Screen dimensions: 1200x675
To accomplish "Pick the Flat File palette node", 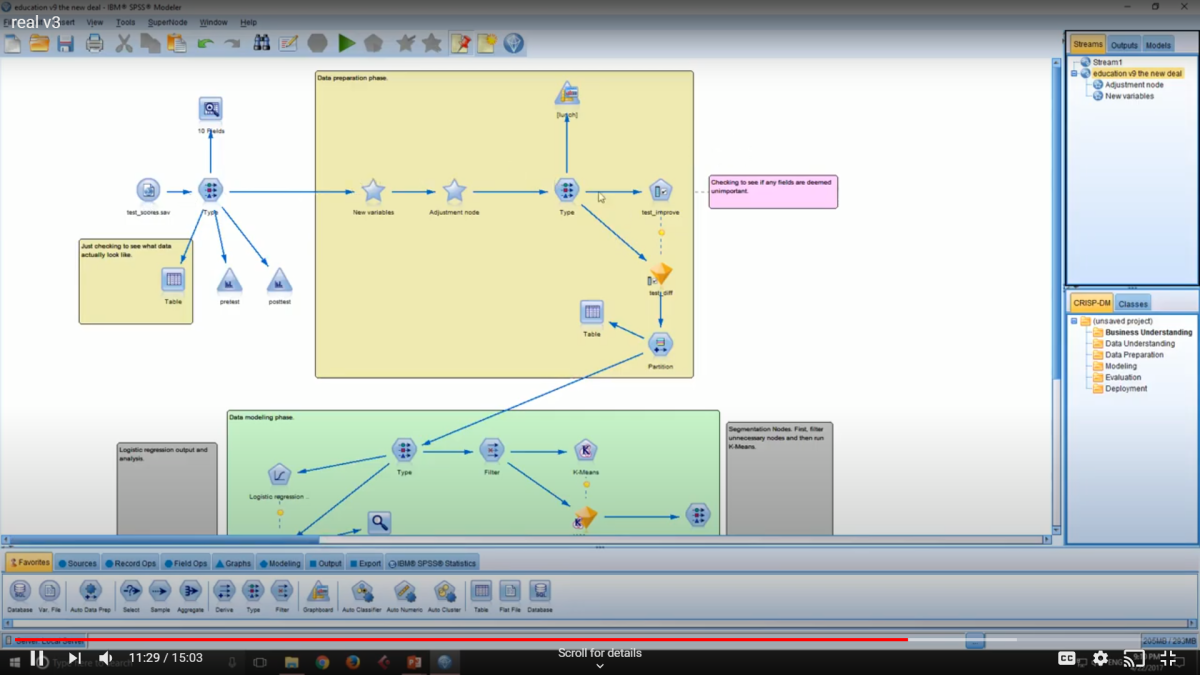I will [510, 591].
